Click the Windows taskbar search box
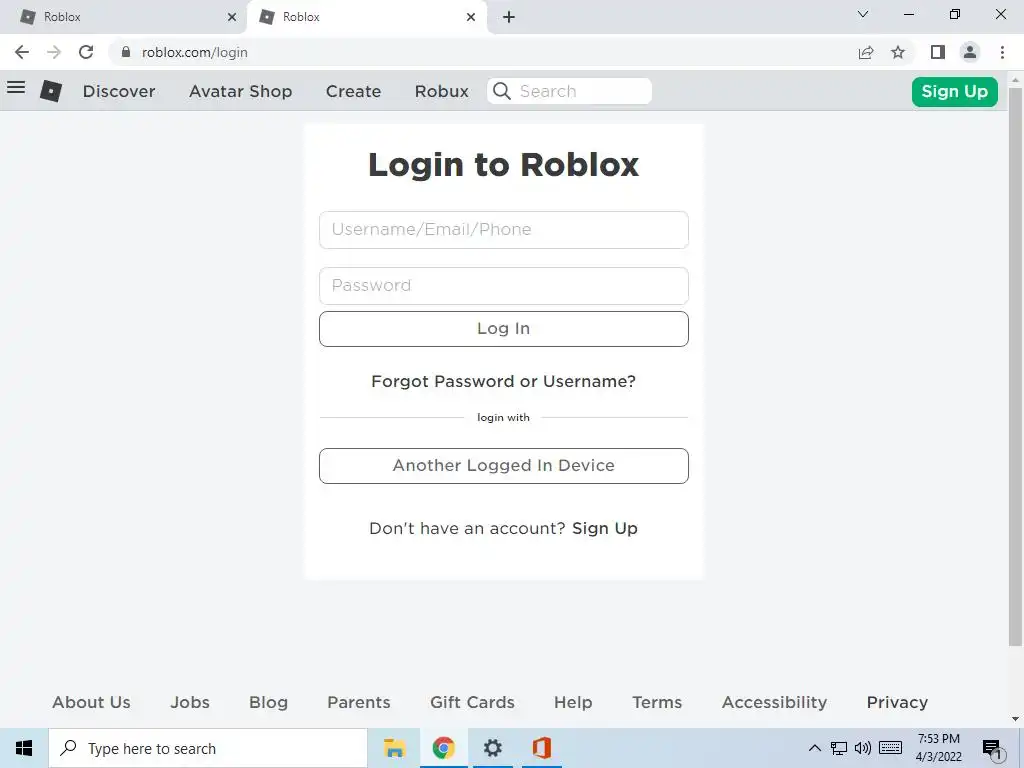 point(208,748)
